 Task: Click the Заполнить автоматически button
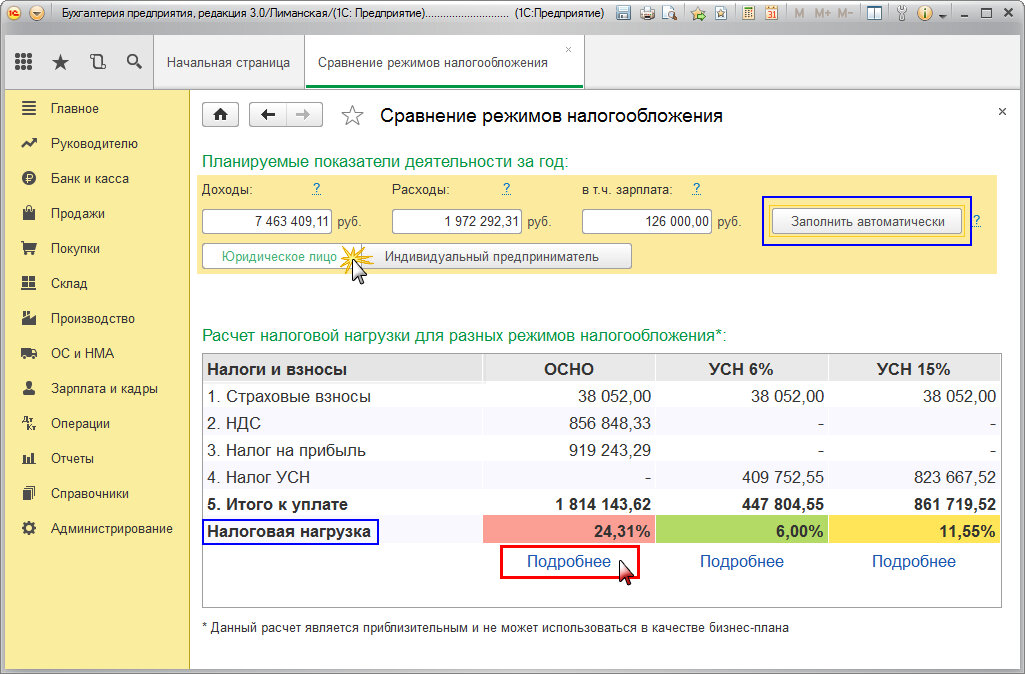coord(867,221)
